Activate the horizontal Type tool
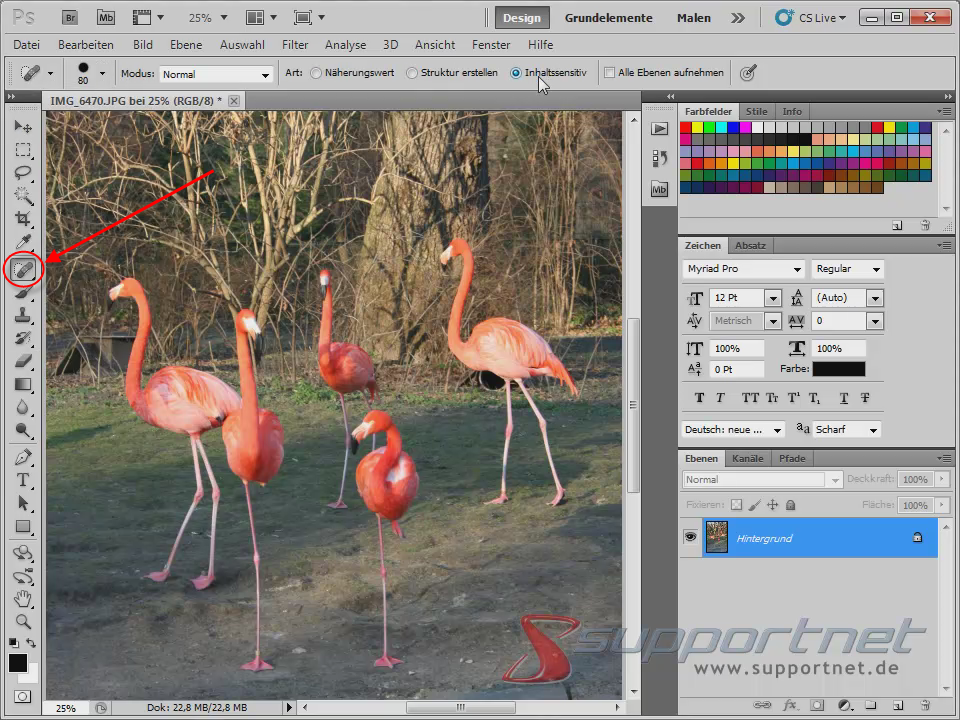 tap(23, 480)
